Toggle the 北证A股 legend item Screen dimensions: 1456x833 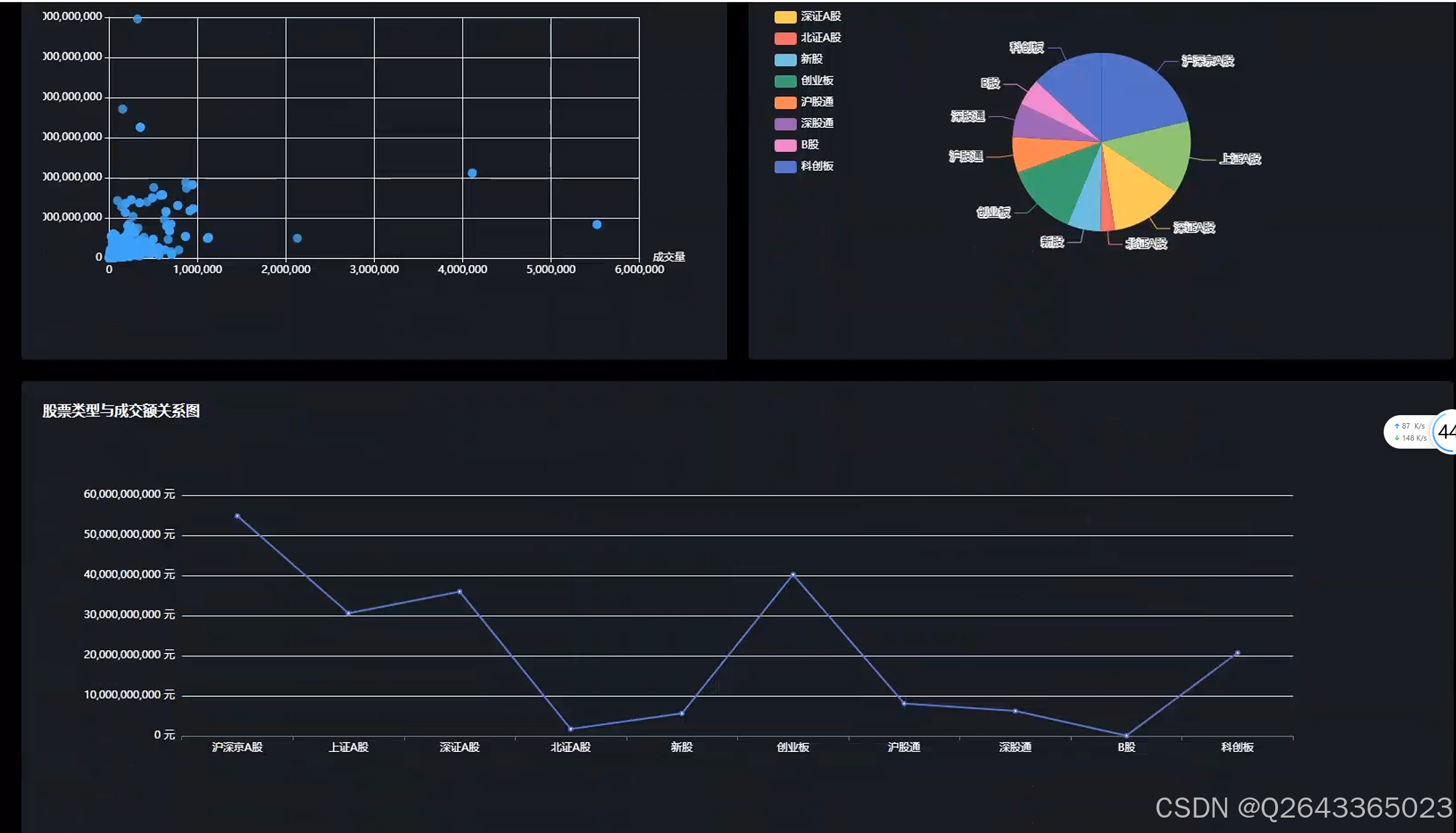click(808, 38)
